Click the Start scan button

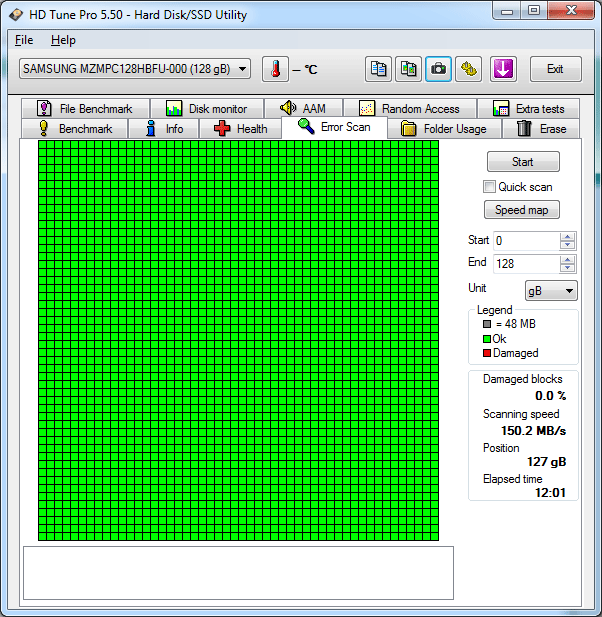click(x=523, y=162)
